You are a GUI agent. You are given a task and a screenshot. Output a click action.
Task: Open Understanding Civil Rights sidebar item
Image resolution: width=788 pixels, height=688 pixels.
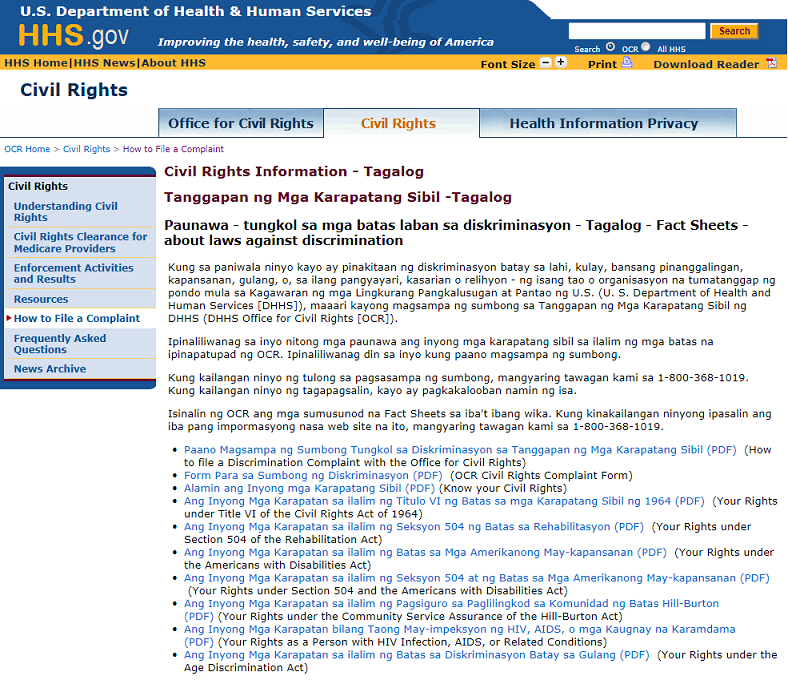point(65,212)
